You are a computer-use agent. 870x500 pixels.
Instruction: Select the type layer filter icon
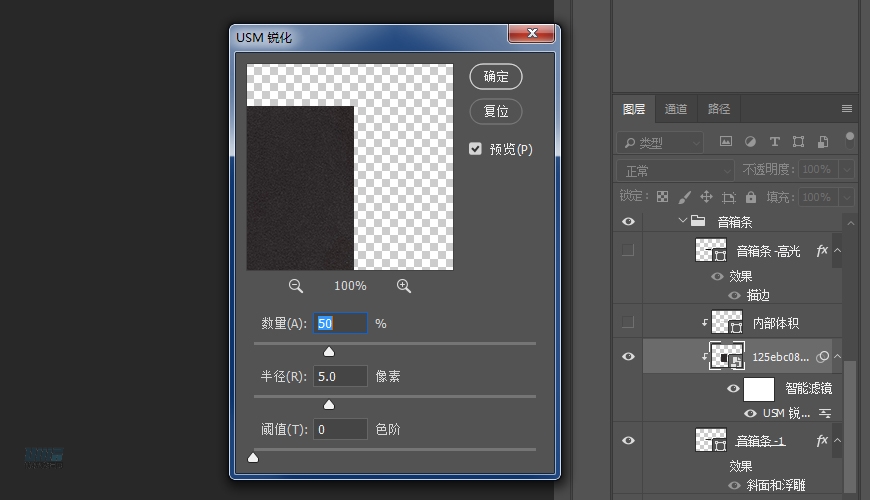(x=774, y=142)
